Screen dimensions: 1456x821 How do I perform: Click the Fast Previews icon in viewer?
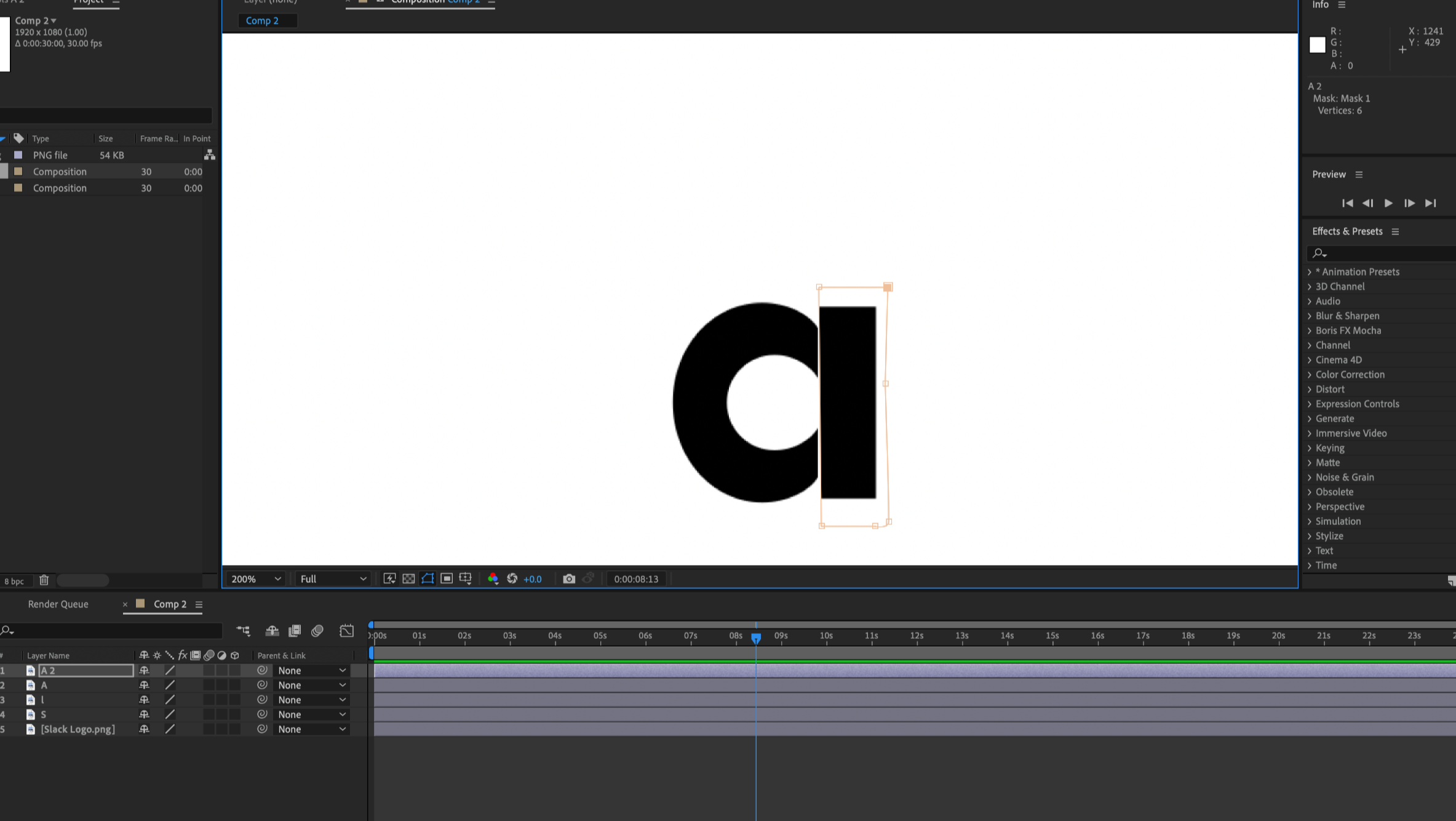coord(389,579)
